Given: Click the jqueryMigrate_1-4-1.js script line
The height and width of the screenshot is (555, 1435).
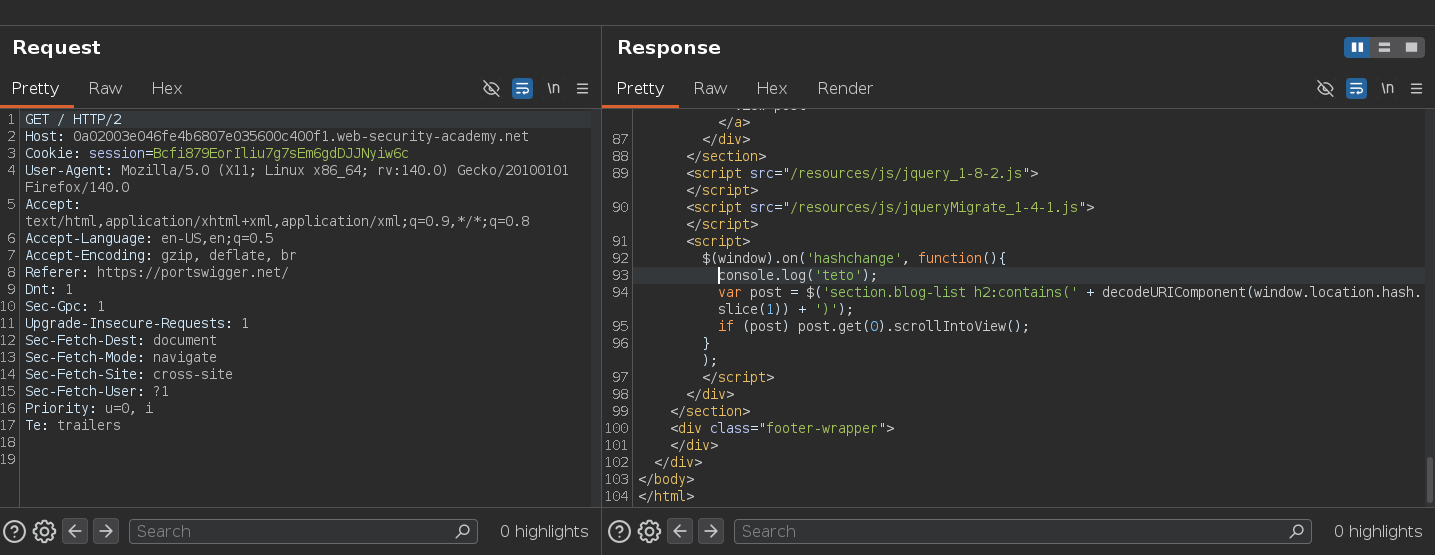Looking at the screenshot, I should (x=890, y=207).
